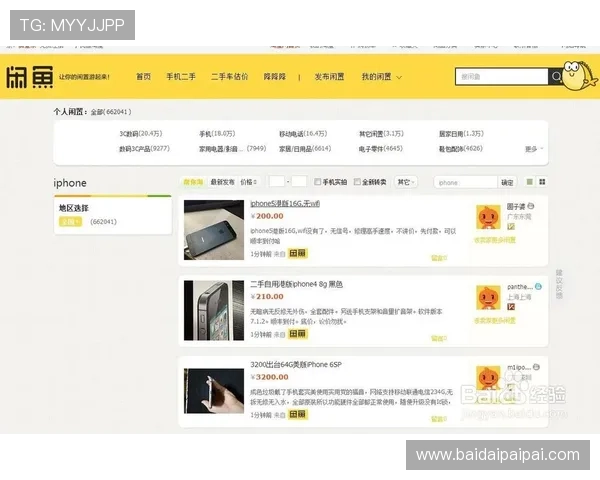600x480 pixels.
Task: Click 其它闲置(3.1万) category
Action: pos(381,134)
